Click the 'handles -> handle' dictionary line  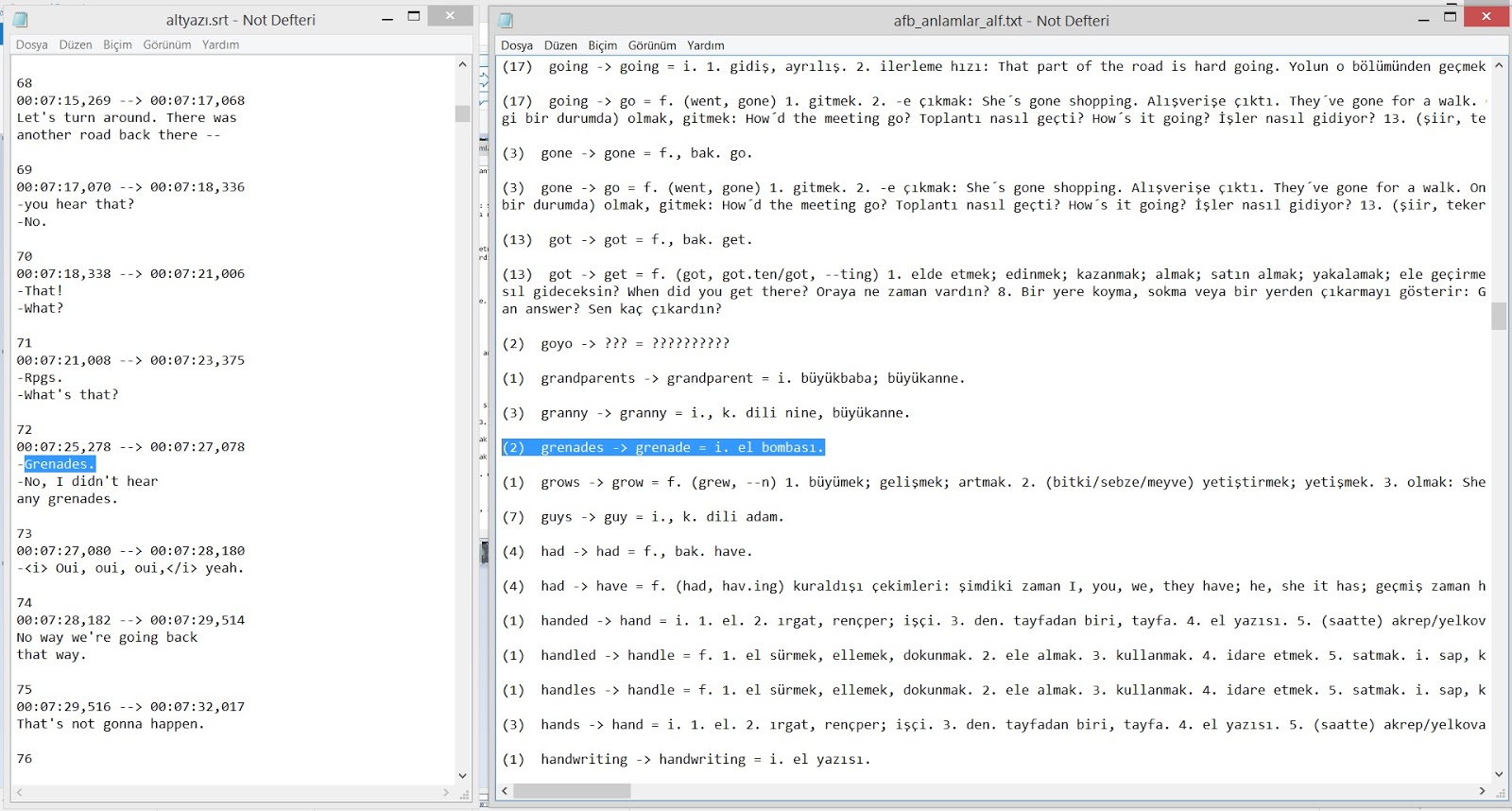point(994,690)
